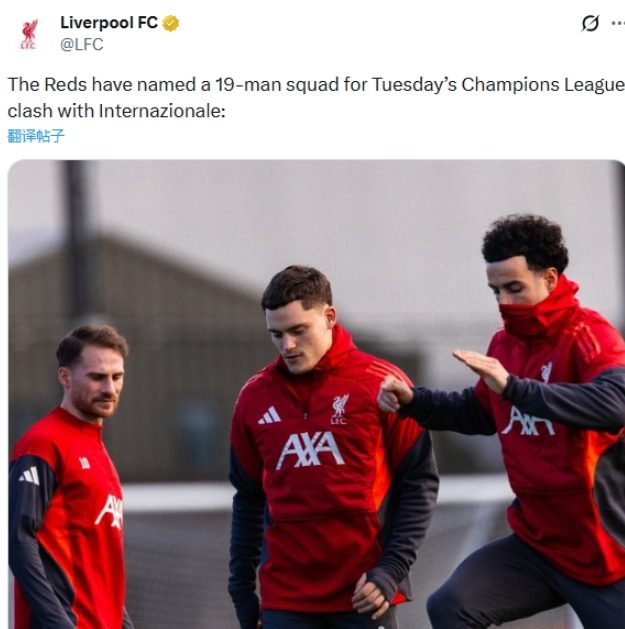Click the gold verified badge
Image resolution: width=625 pixels, height=629 pixels.
[x=170, y=23]
